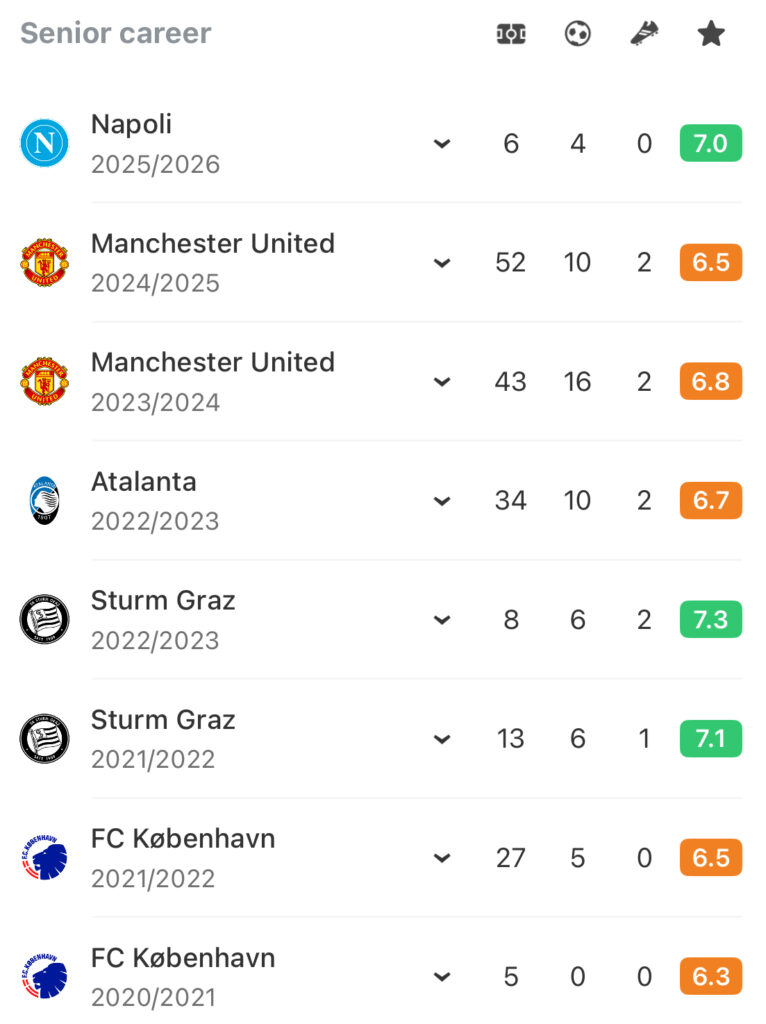Expand Manchester United 2023/2024 season details
The height and width of the screenshot is (1024, 766).
(442, 382)
